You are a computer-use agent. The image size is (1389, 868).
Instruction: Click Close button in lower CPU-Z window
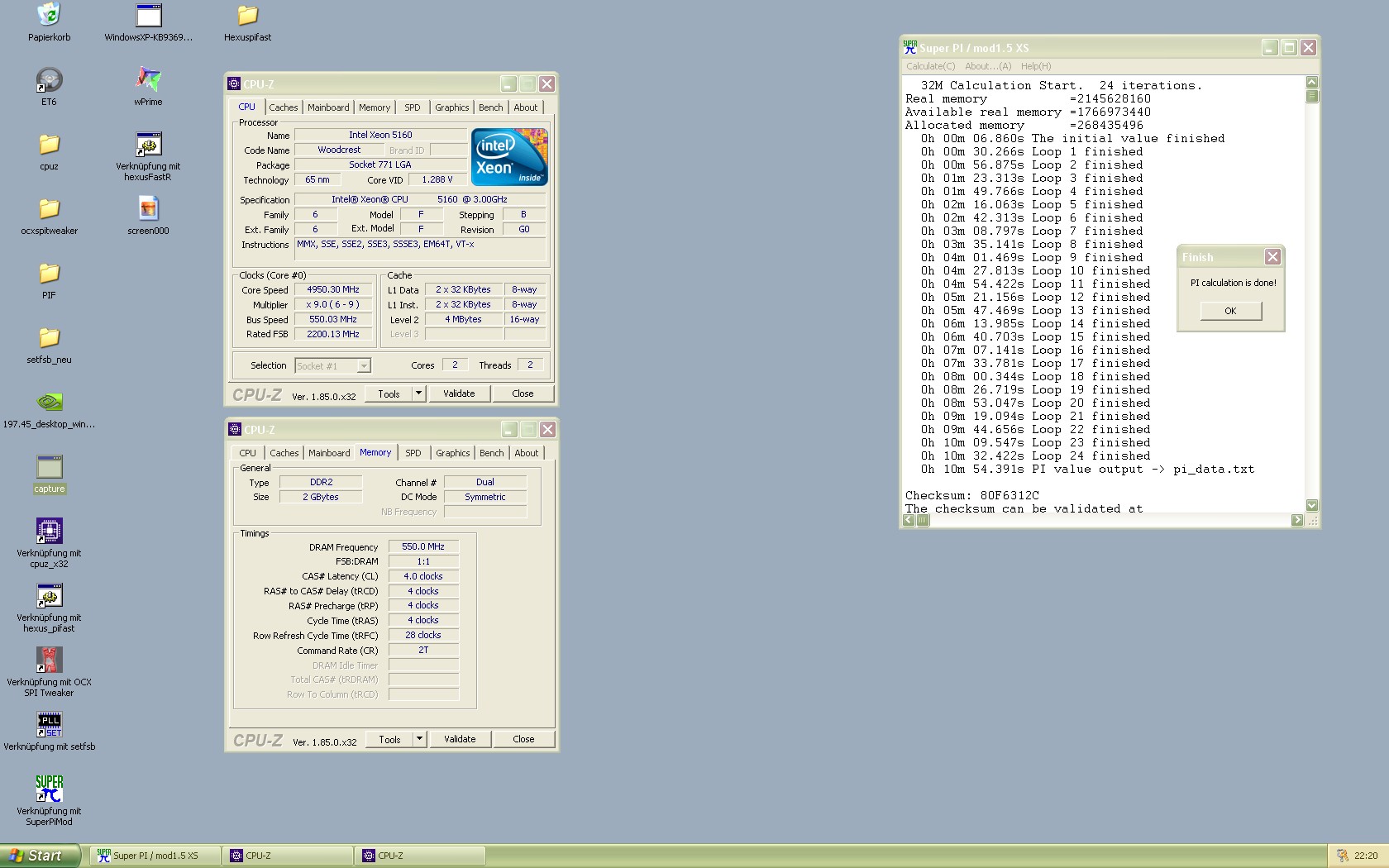point(523,739)
